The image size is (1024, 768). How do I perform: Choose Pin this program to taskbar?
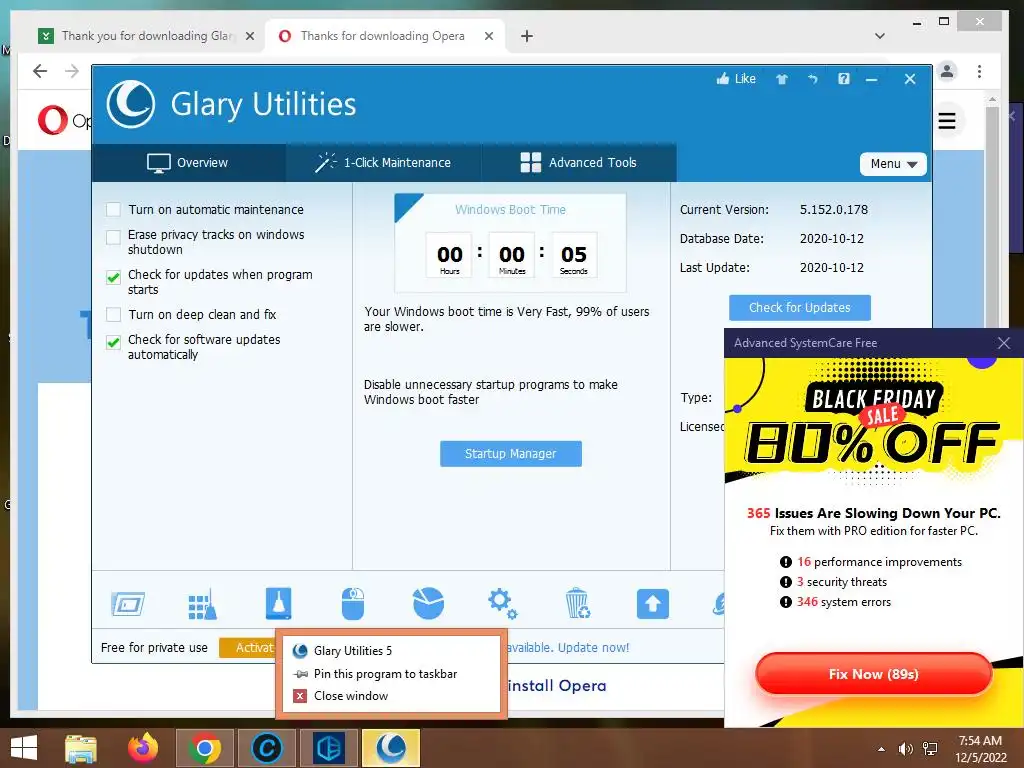pos(392,673)
